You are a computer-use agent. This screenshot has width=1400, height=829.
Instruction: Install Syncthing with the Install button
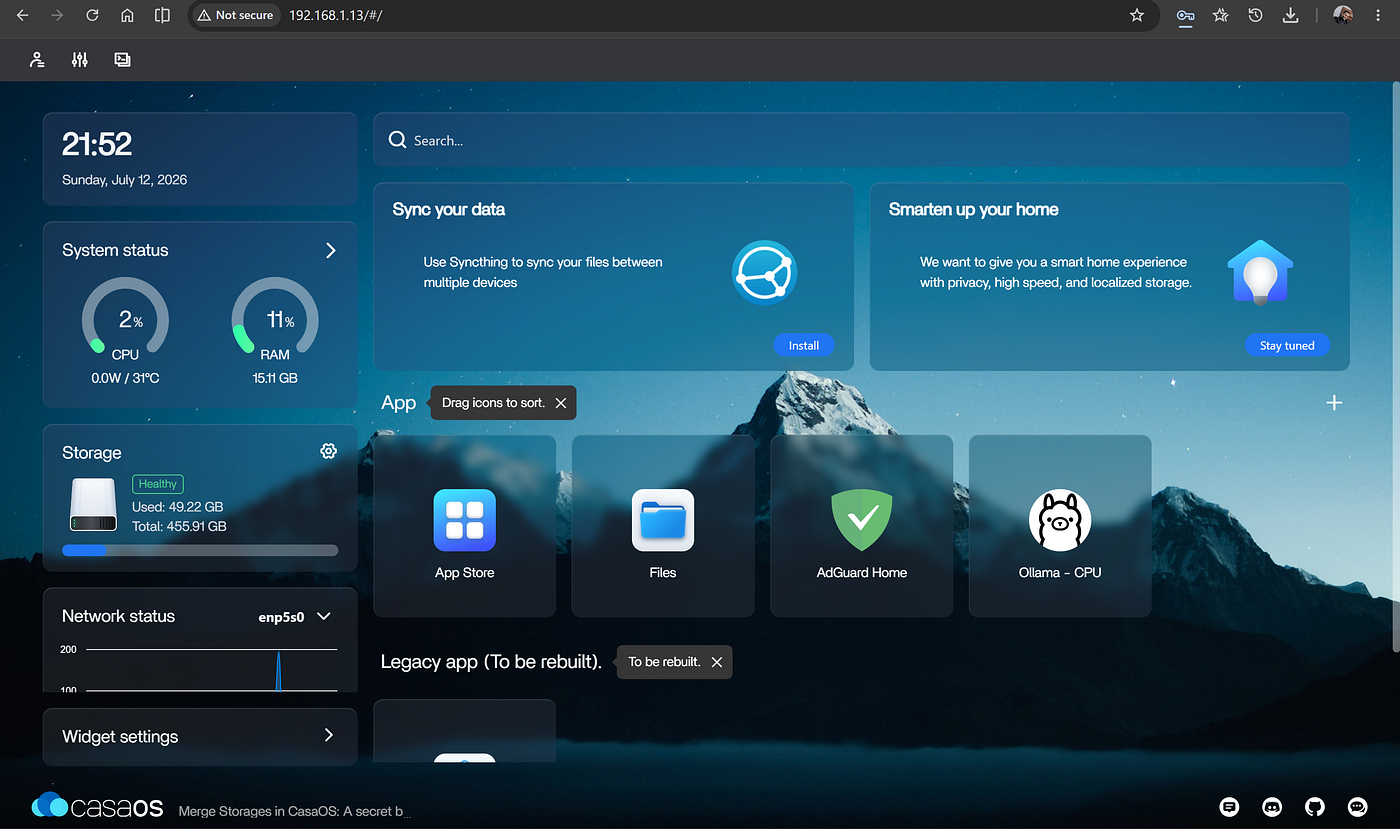[804, 345]
